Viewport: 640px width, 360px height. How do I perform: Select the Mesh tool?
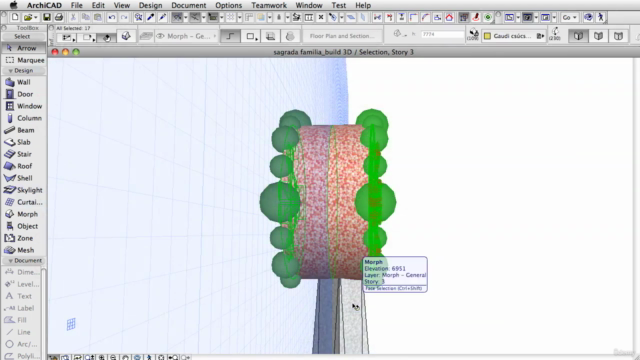click(x=24, y=250)
